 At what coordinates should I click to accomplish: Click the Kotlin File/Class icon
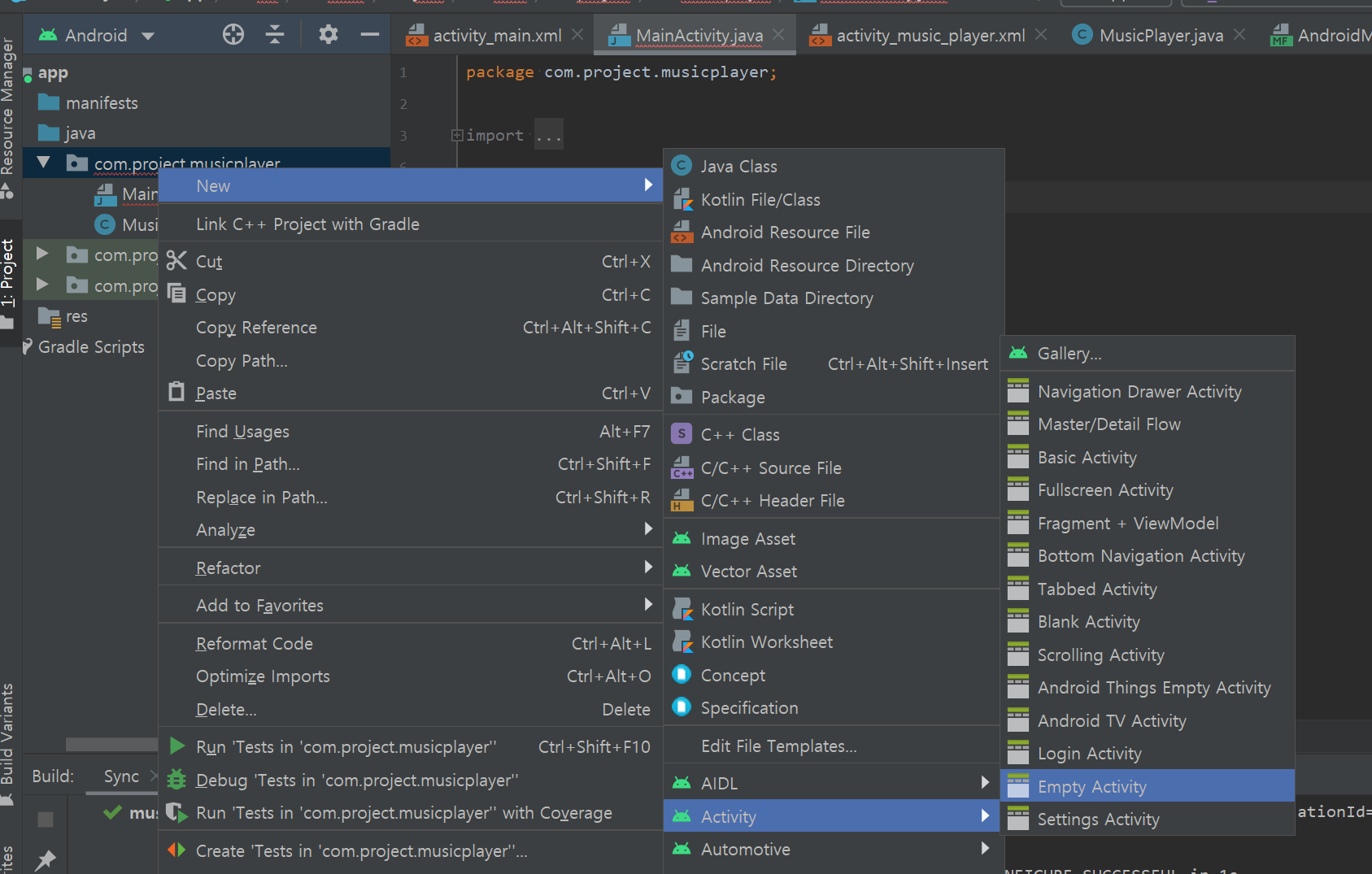point(682,199)
